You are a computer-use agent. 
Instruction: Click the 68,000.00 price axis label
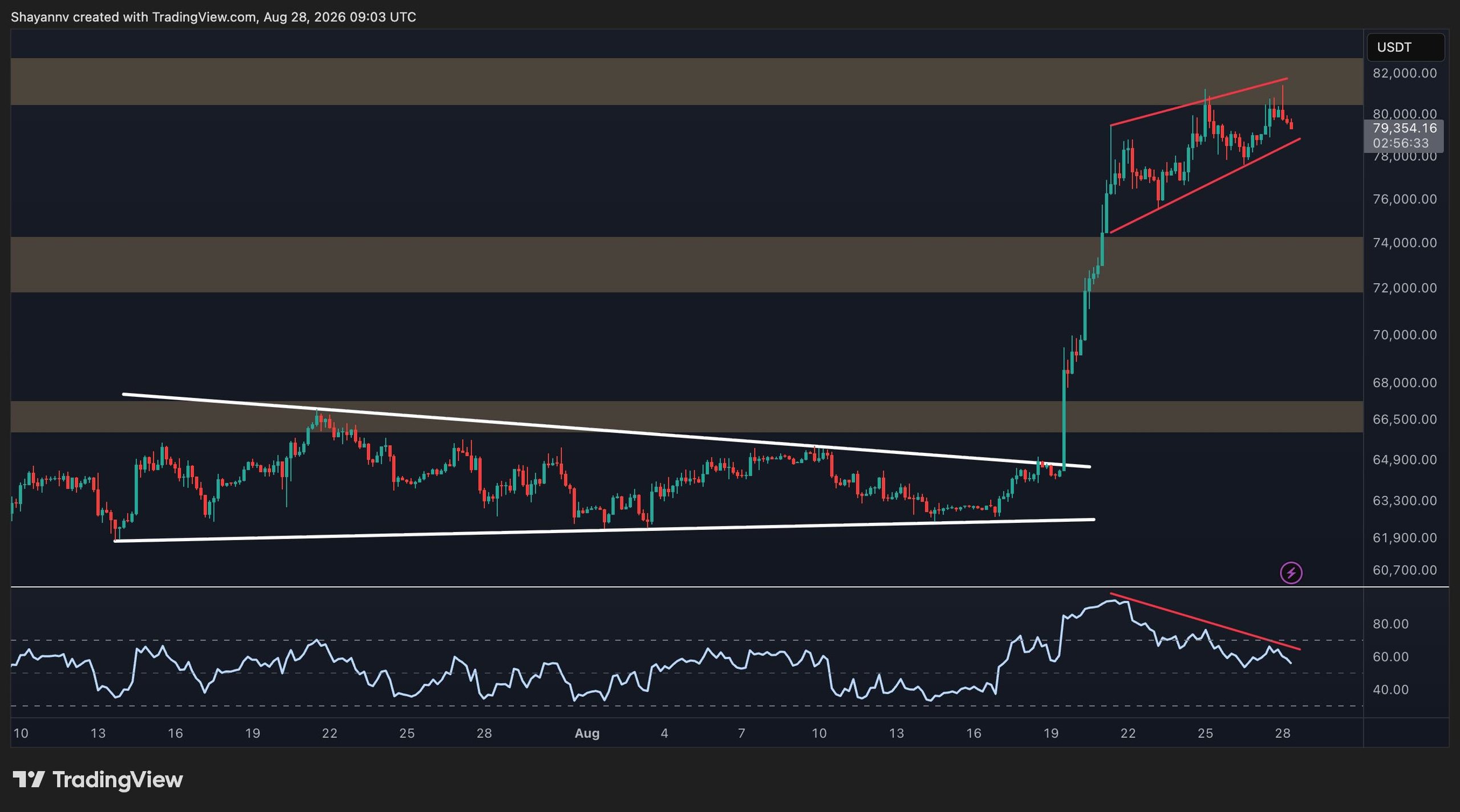tap(1405, 382)
